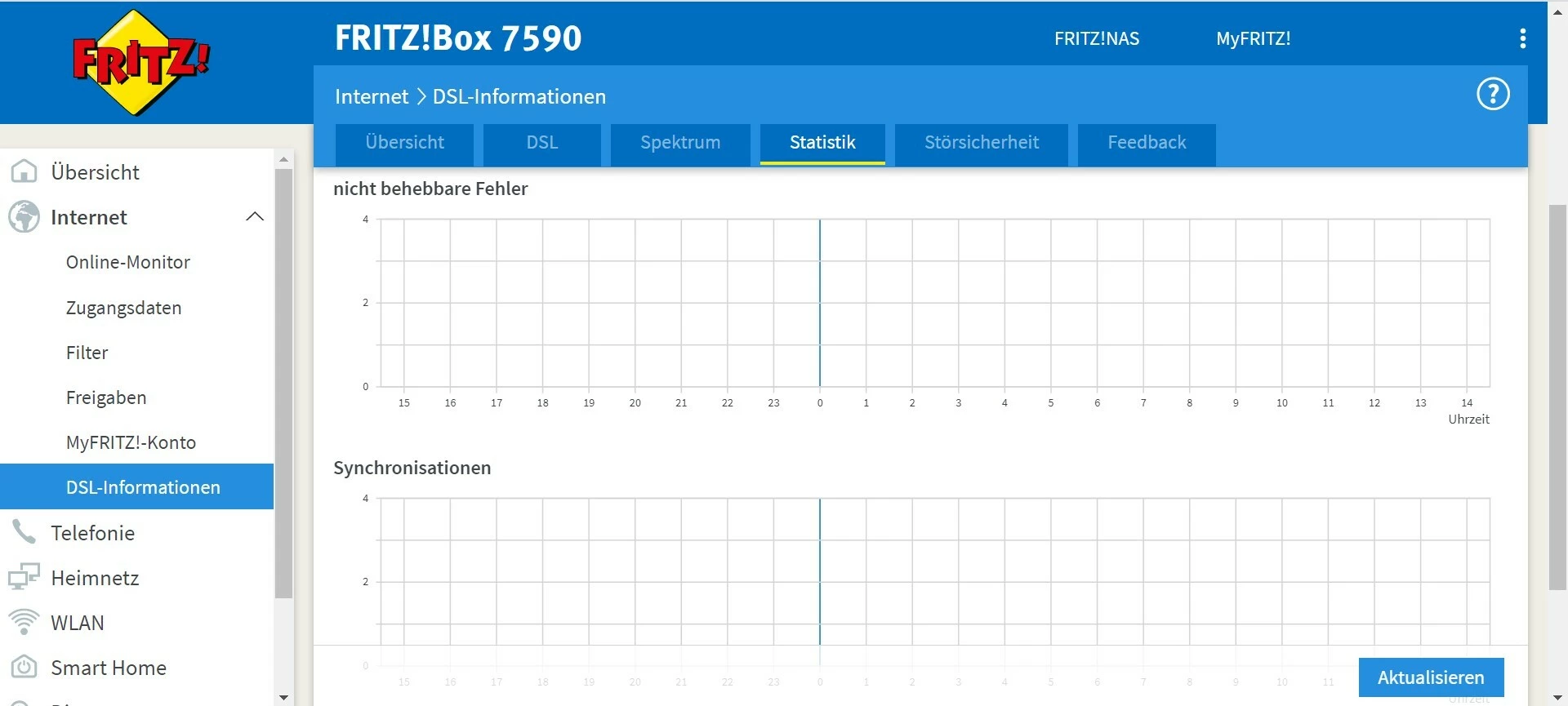Click the Aktualisieren button
The width and height of the screenshot is (1568, 706).
(1431, 677)
